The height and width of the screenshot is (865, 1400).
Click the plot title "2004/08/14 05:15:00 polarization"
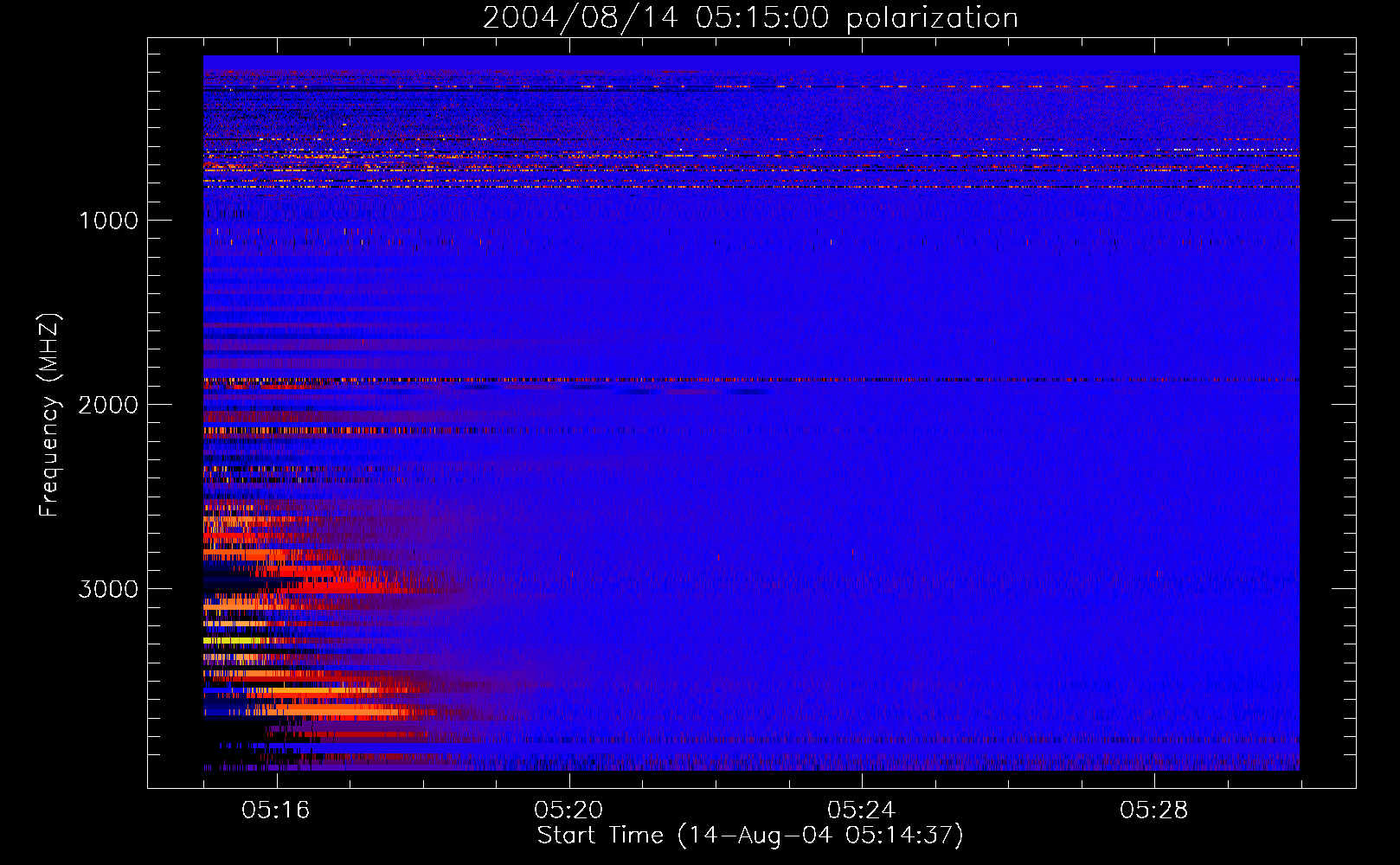point(750,18)
